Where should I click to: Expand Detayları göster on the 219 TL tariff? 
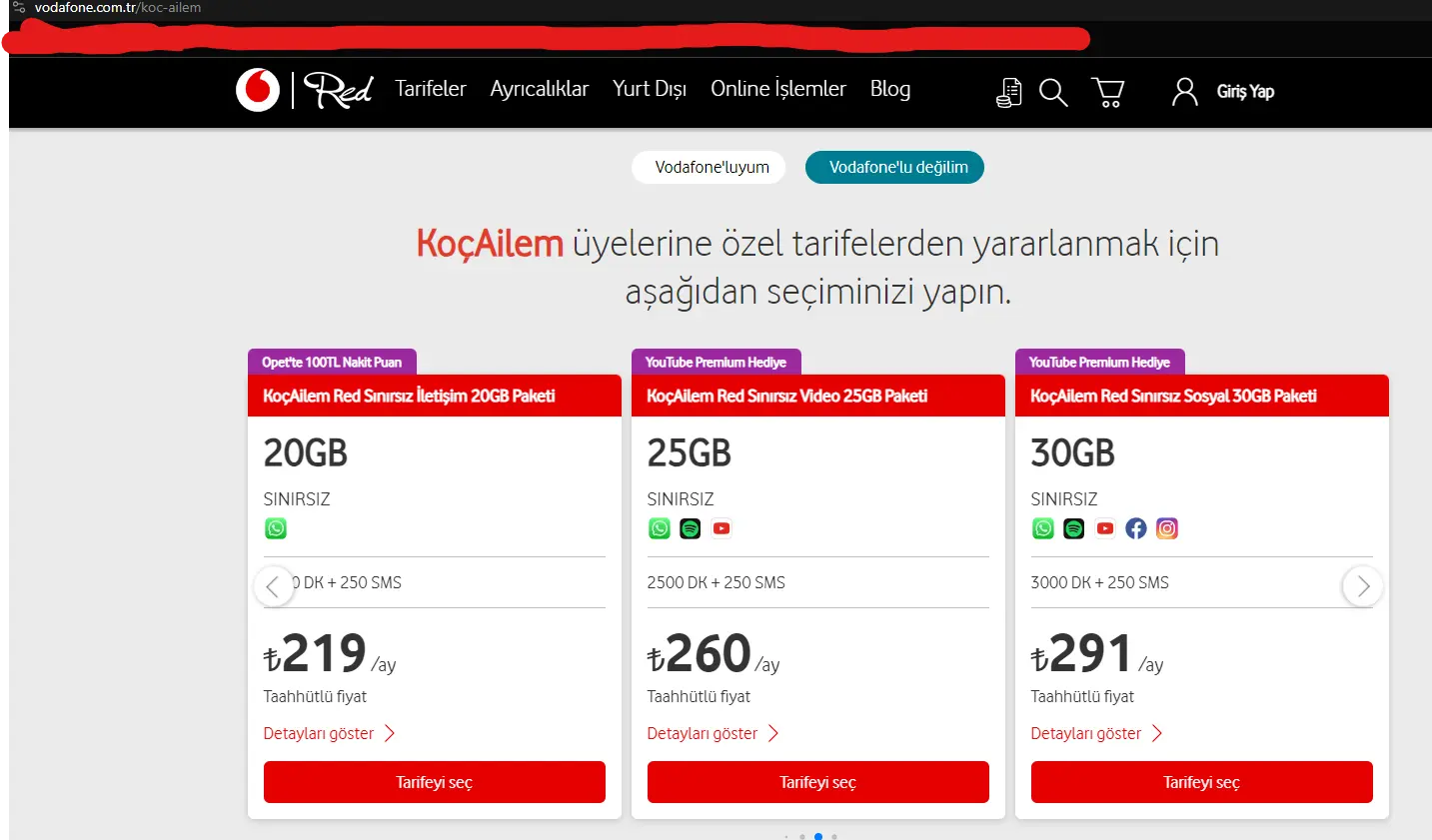click(x=329, y=733)
